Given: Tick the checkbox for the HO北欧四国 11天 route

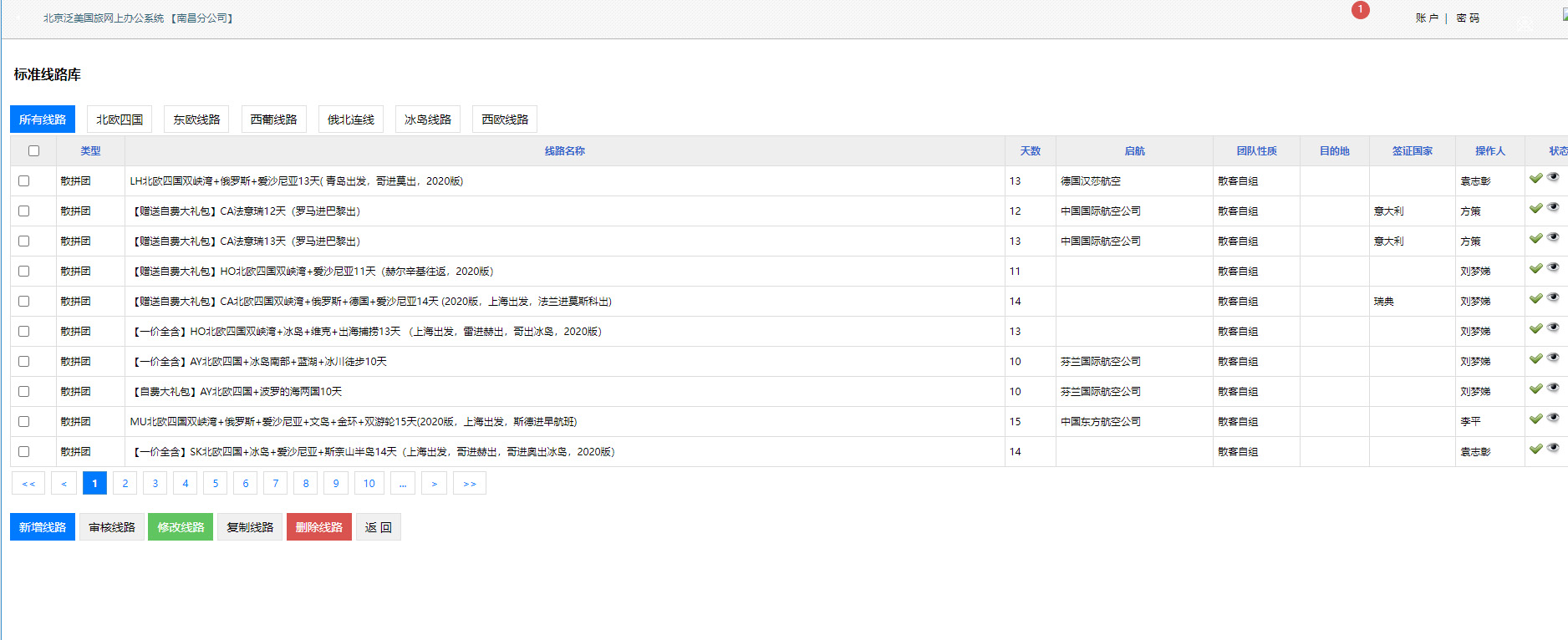Looking at the screenshot, I should [x=24, y=272].
